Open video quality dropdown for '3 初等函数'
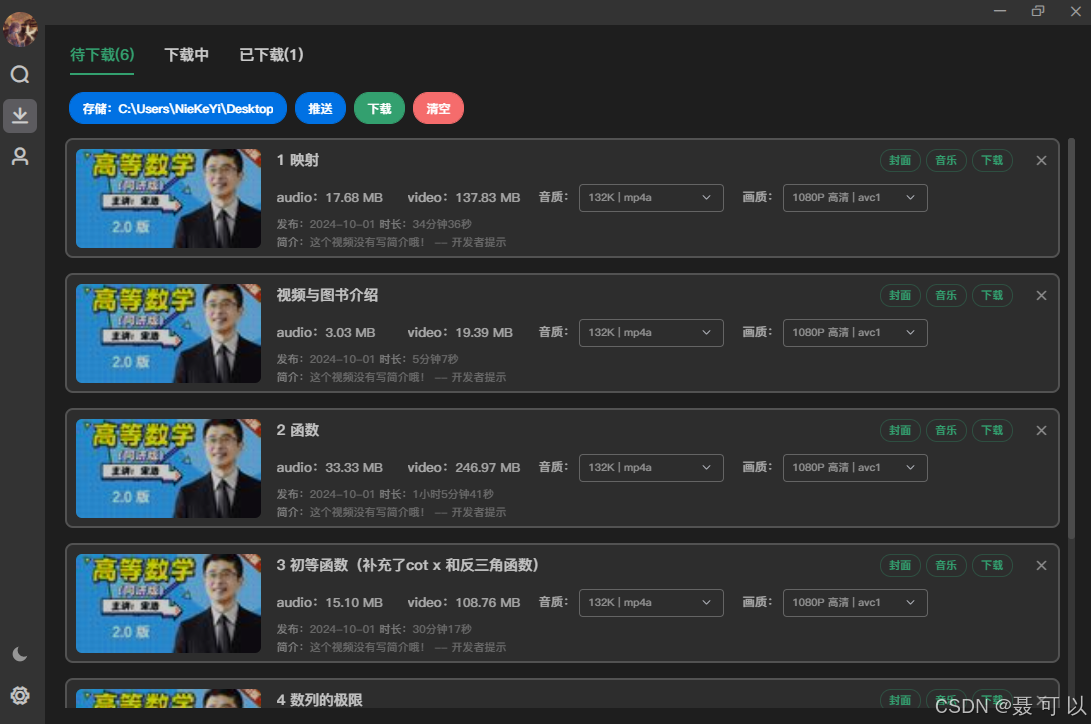Screen dimensions: 1091x724 click(855, 602)
